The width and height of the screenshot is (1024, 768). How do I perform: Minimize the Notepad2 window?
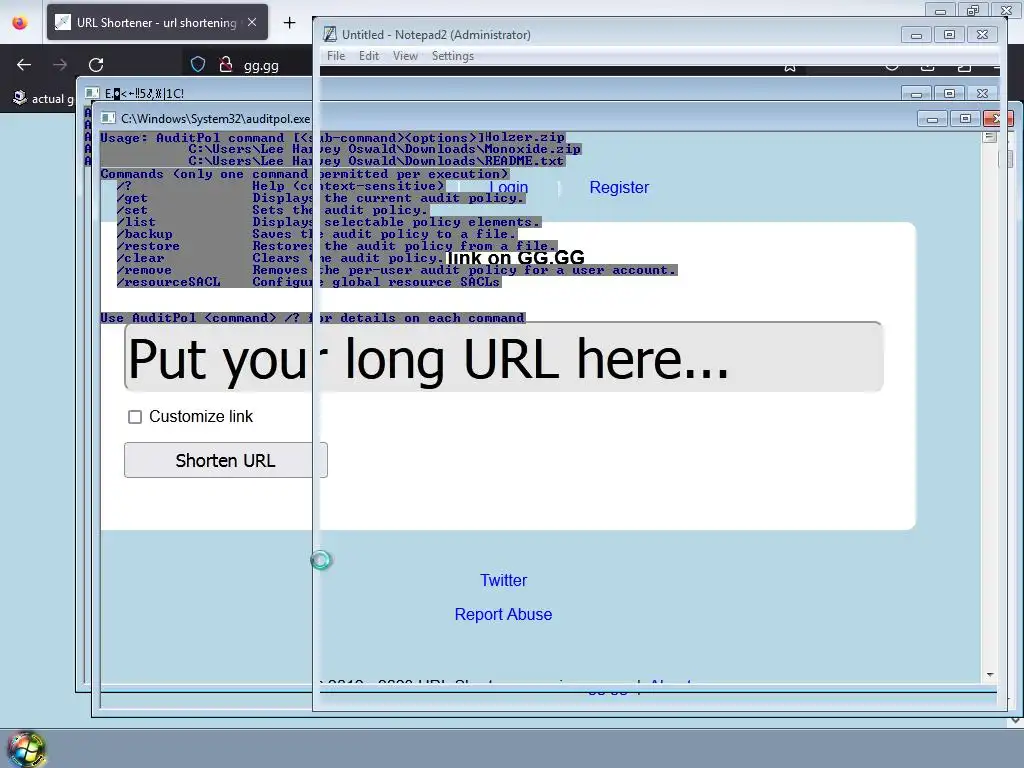coord(916,35)
